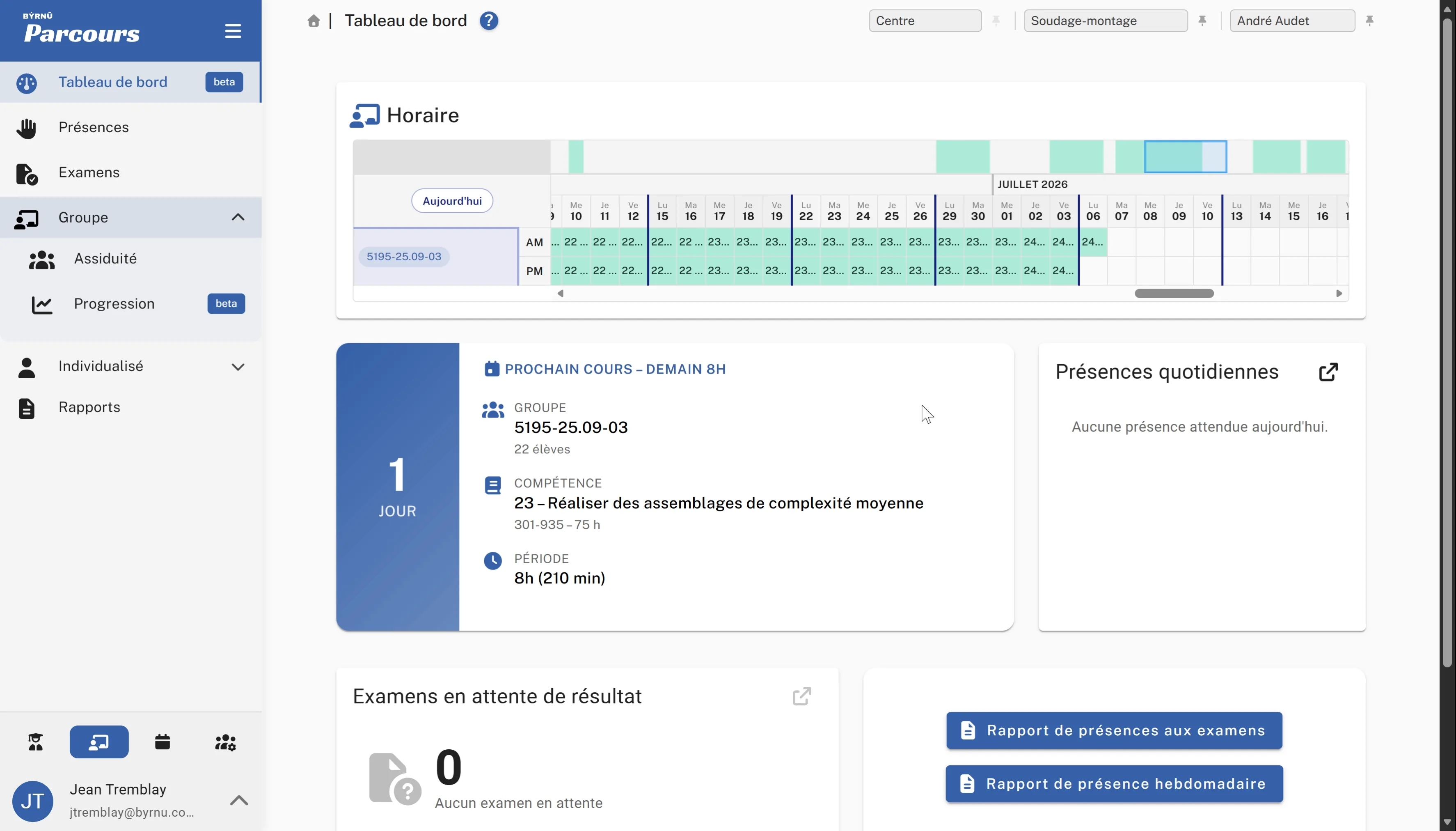Viewport: 1456px width, 831px height.
Task: Select the Ma 23 AM schedule cell
Action: 834,242
